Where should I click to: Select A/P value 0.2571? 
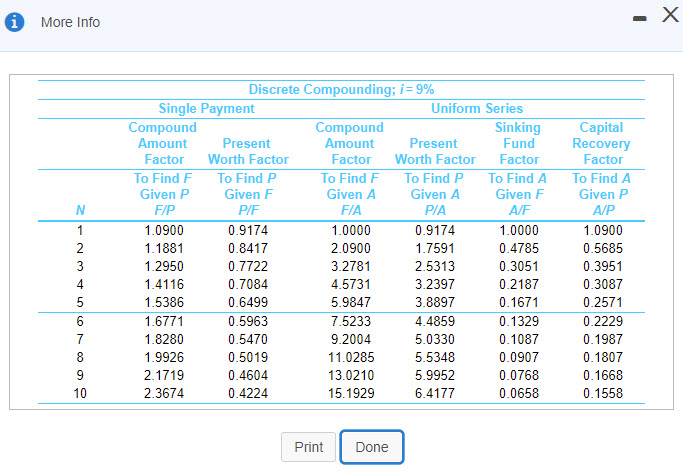(603, 302)
